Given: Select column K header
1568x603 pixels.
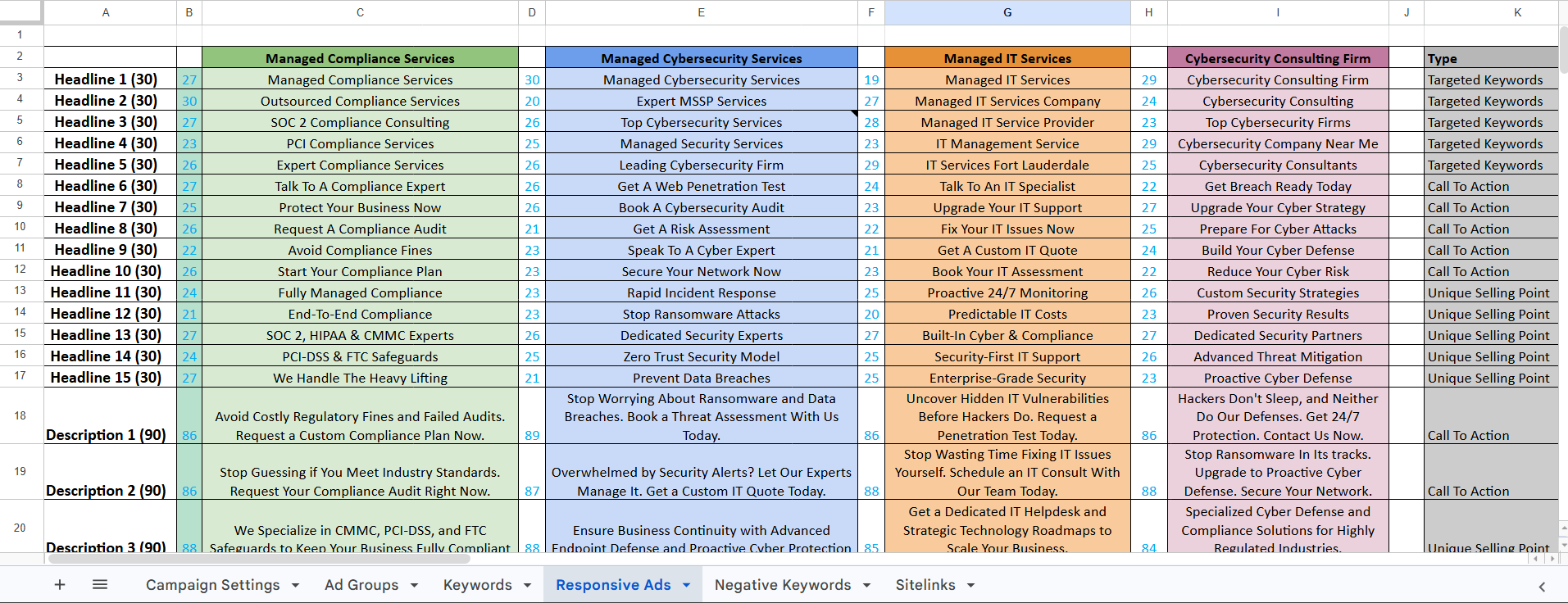Looking at the screenshot, I should pos(1491,12).
